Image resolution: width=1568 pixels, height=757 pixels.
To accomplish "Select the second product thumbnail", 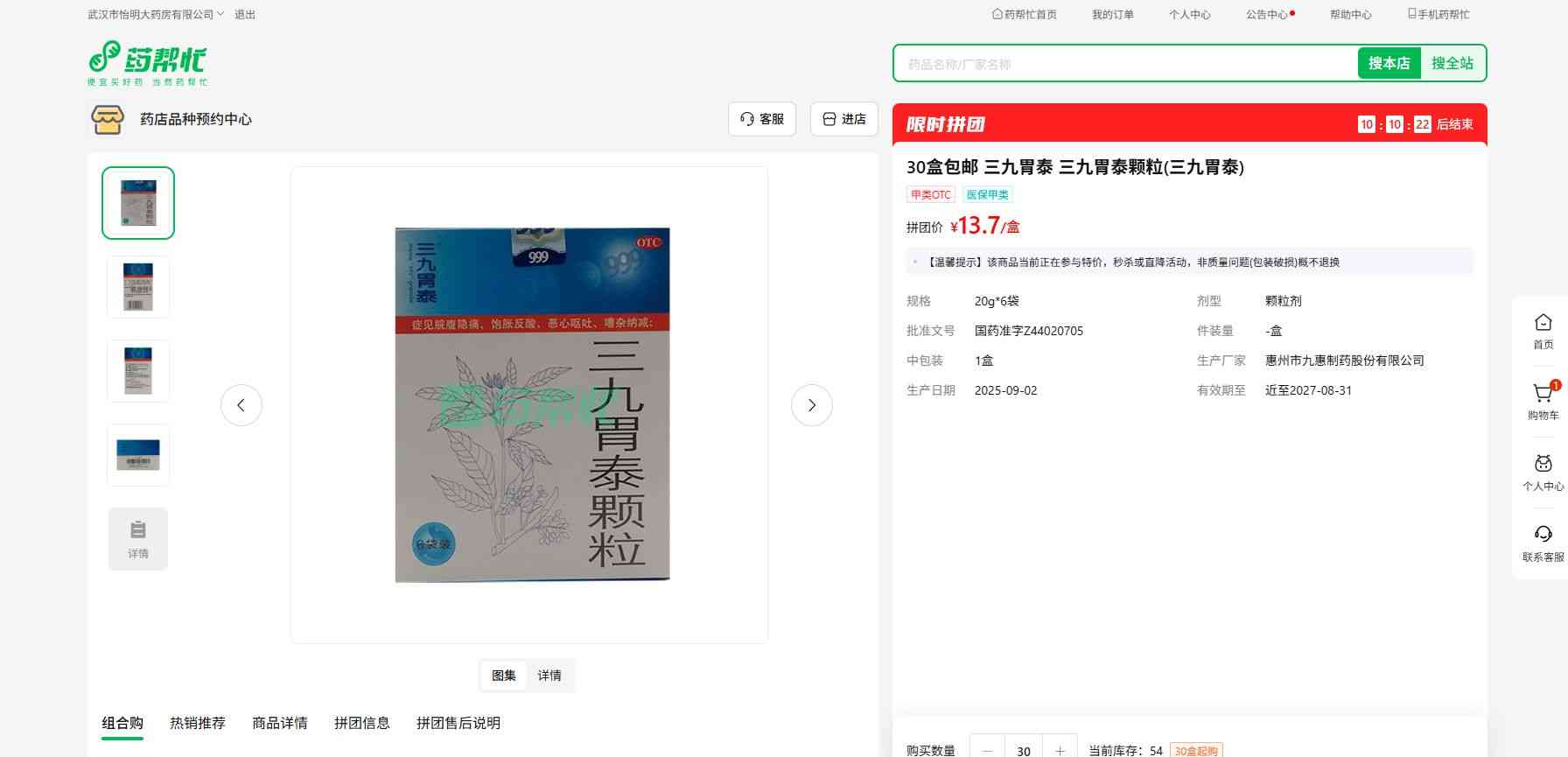I will point(138,287).
